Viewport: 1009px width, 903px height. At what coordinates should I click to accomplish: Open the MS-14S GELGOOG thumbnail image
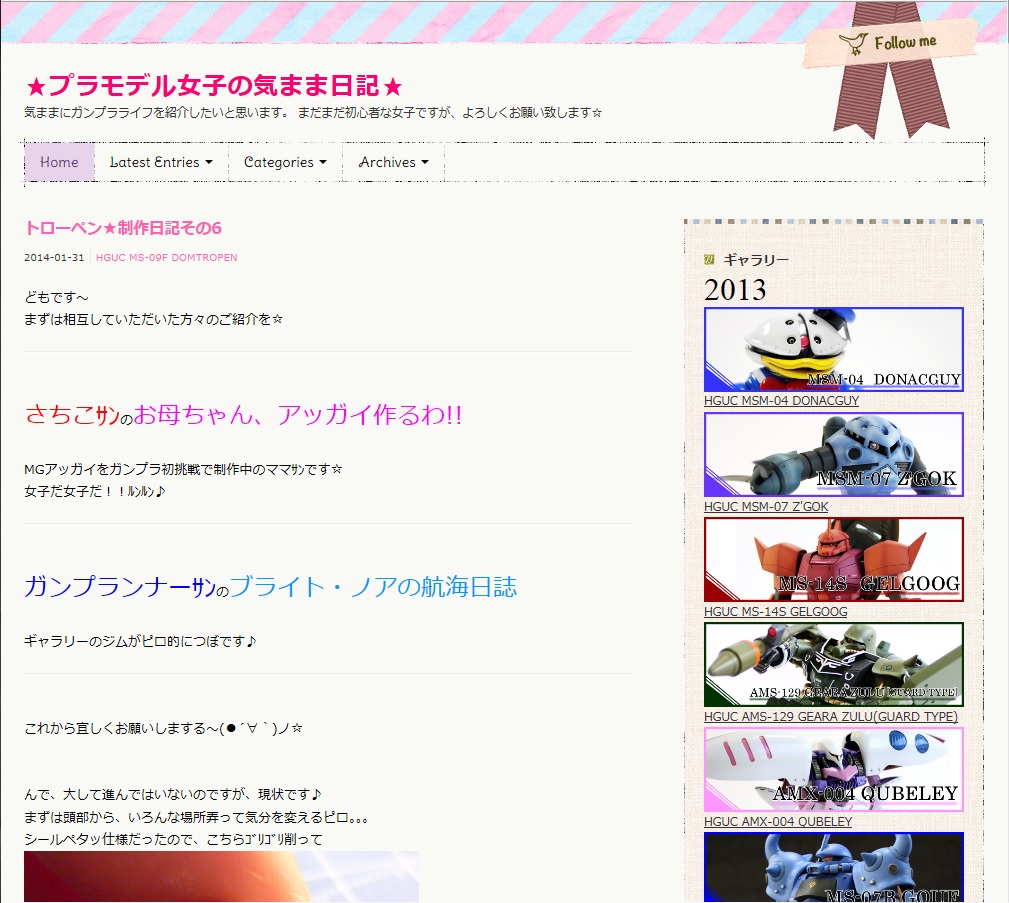833,559
